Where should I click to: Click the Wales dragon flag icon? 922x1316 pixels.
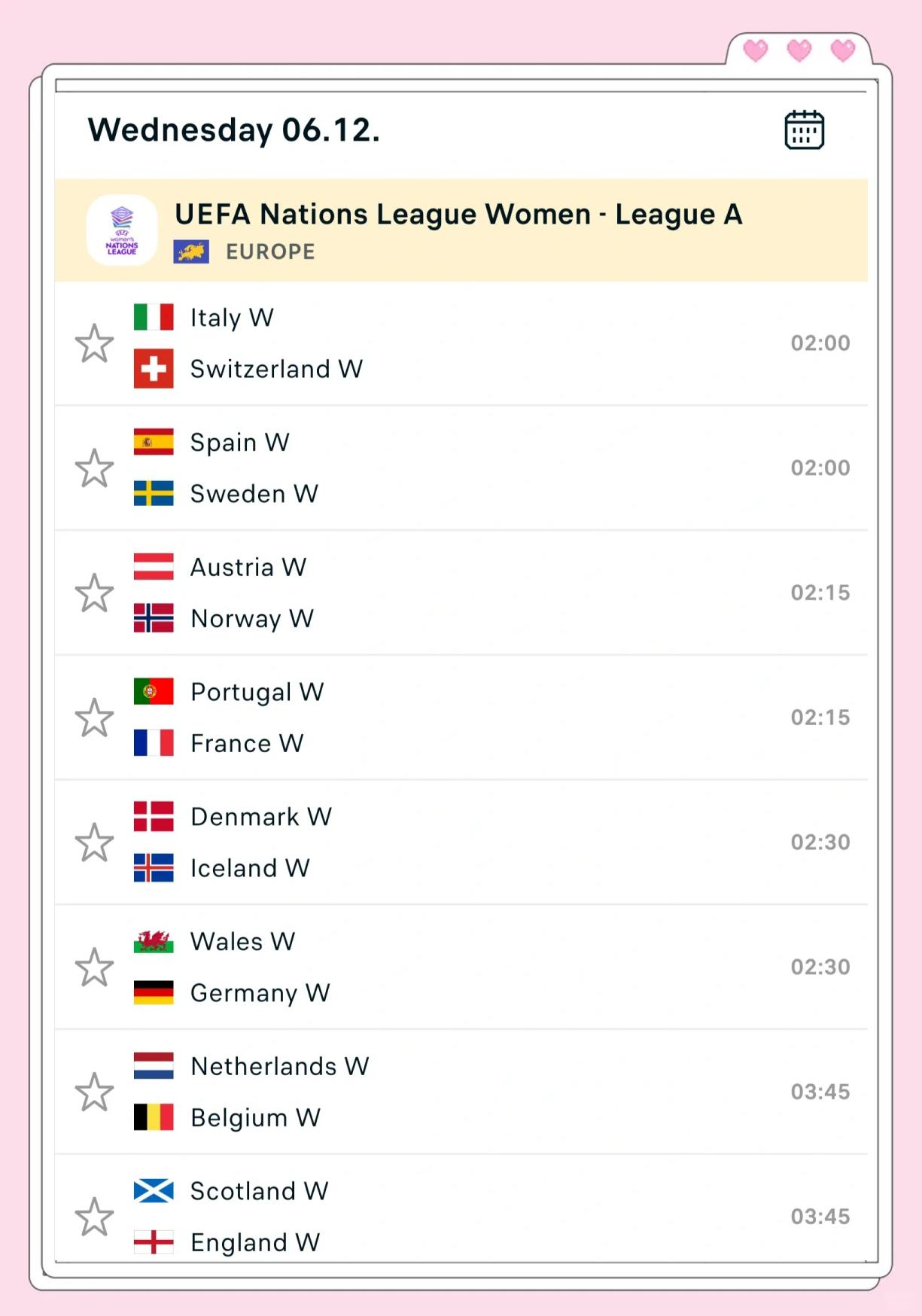(154, 942)
